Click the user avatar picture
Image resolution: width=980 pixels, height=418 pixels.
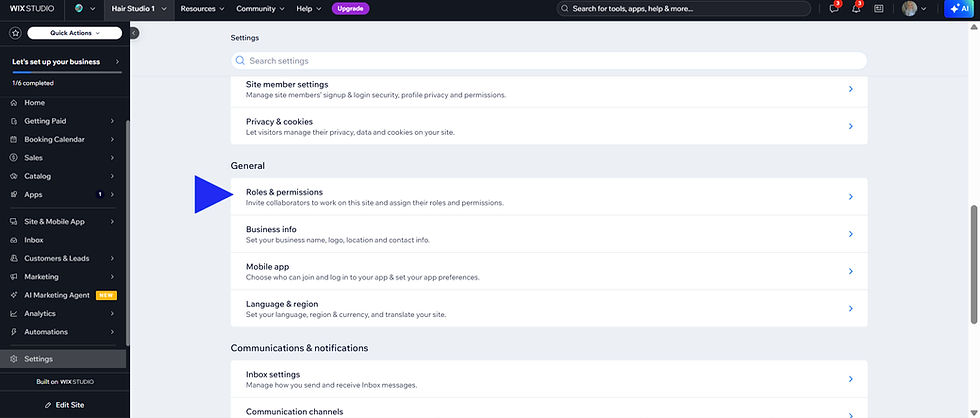click(909, 9)
